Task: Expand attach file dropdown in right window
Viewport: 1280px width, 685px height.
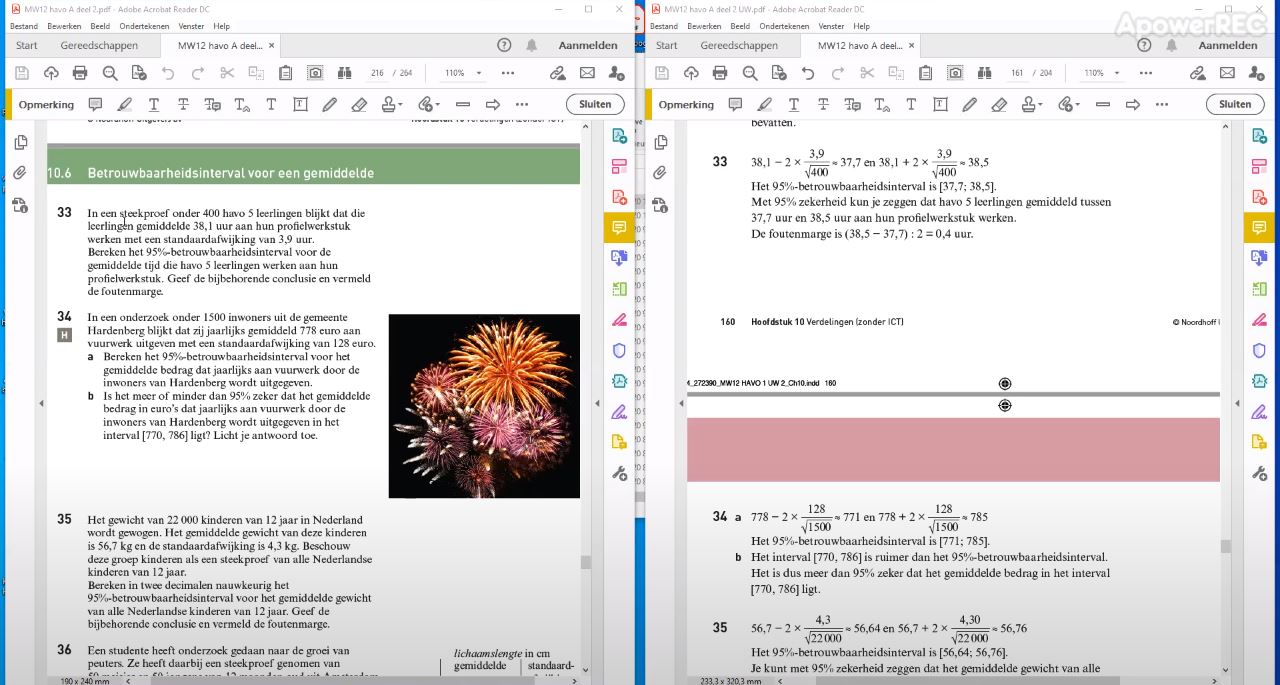Action: pos(1077,104)
